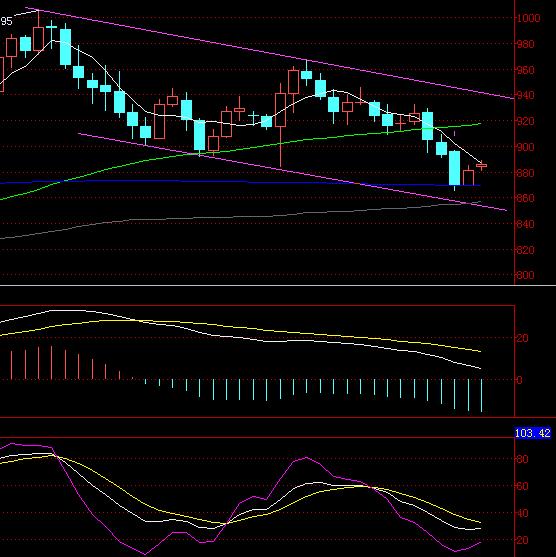Viewport: 556px width, 557px height.
Task: Select the white divider below price chart
Action: (278, 285)
